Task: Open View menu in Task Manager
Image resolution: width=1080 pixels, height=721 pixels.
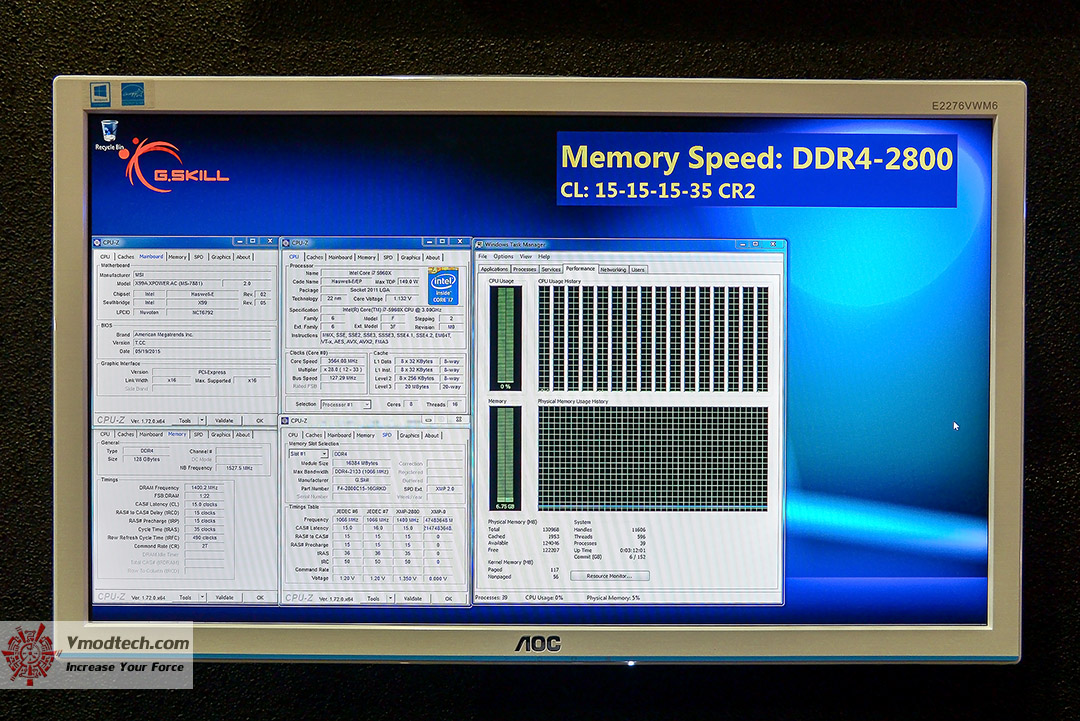Action: pyautogui.click(x=526, y=256)
